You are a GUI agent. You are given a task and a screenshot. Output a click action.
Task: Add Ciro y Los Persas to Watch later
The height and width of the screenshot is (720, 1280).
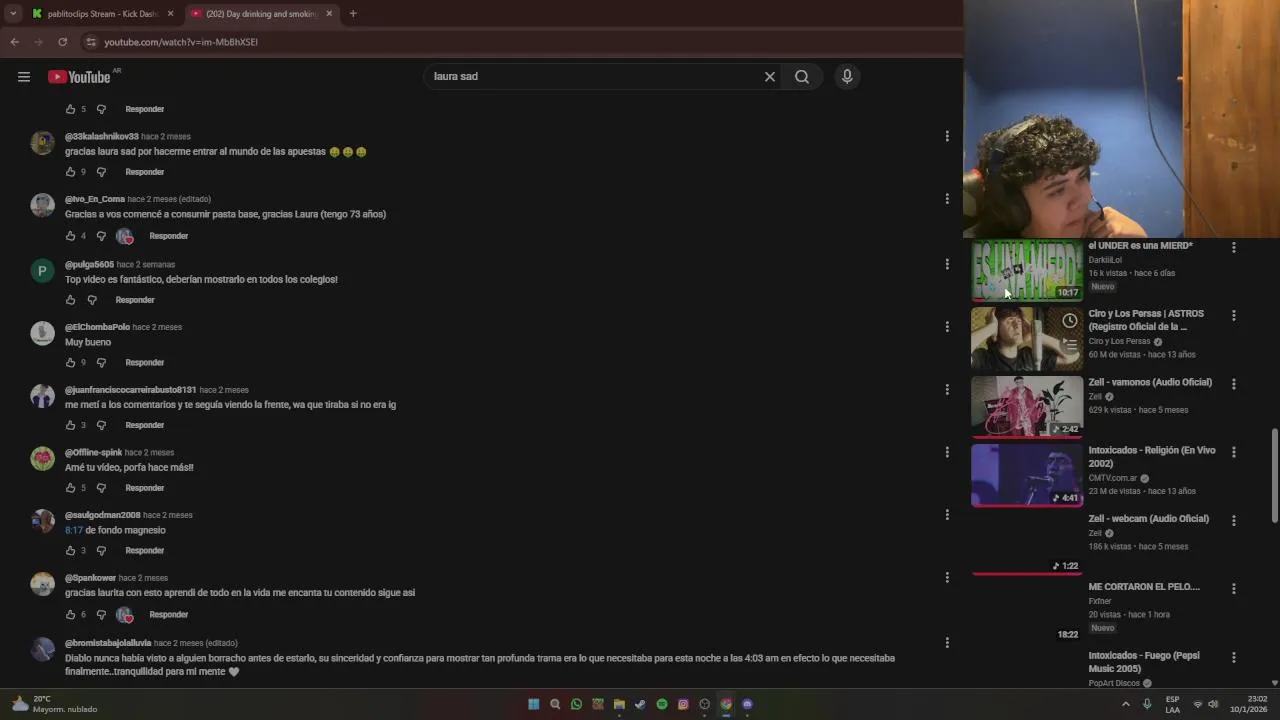(x=1070, y=321)
